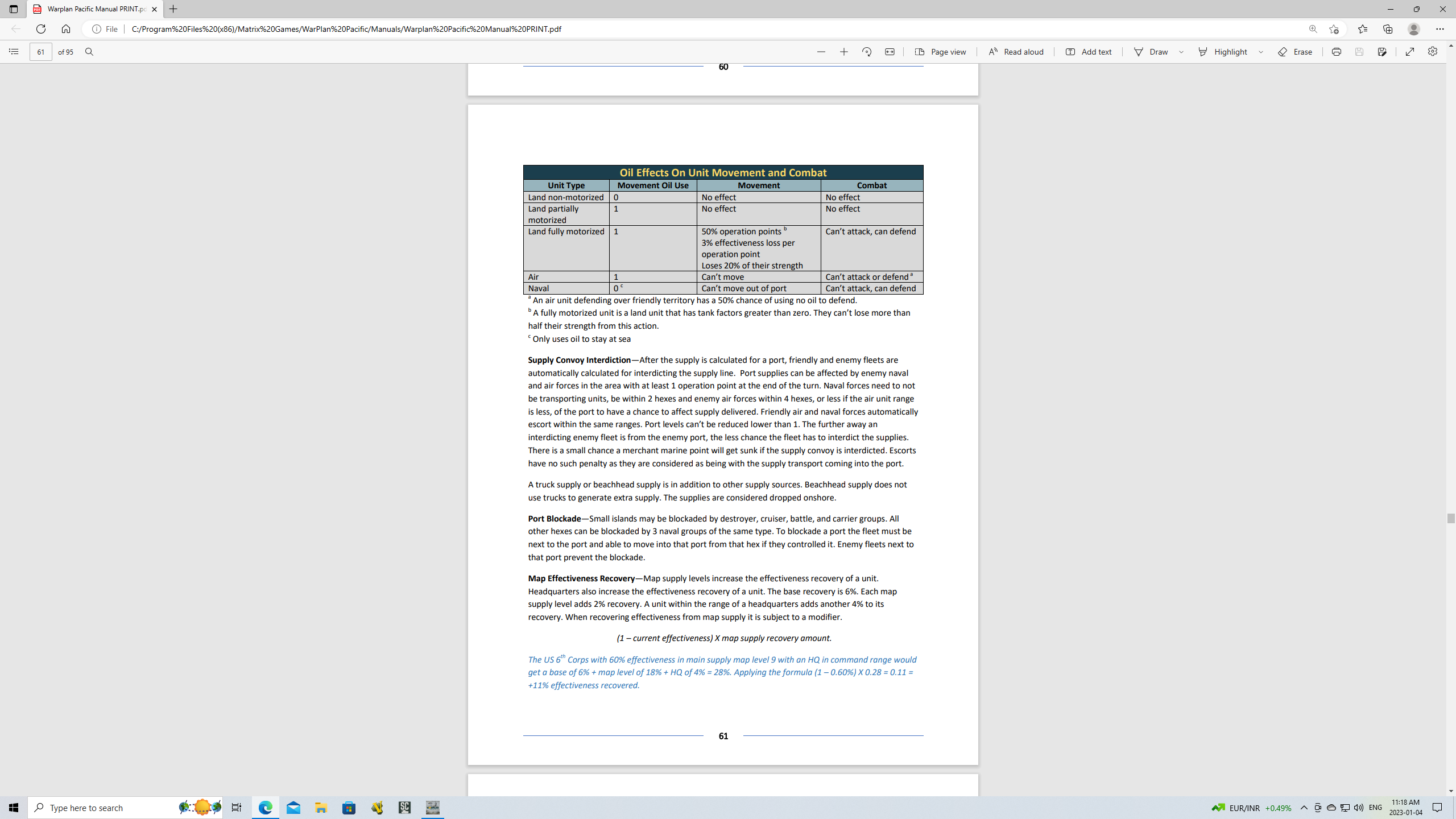Open PDF settings gear

(x=1433, y=51)
